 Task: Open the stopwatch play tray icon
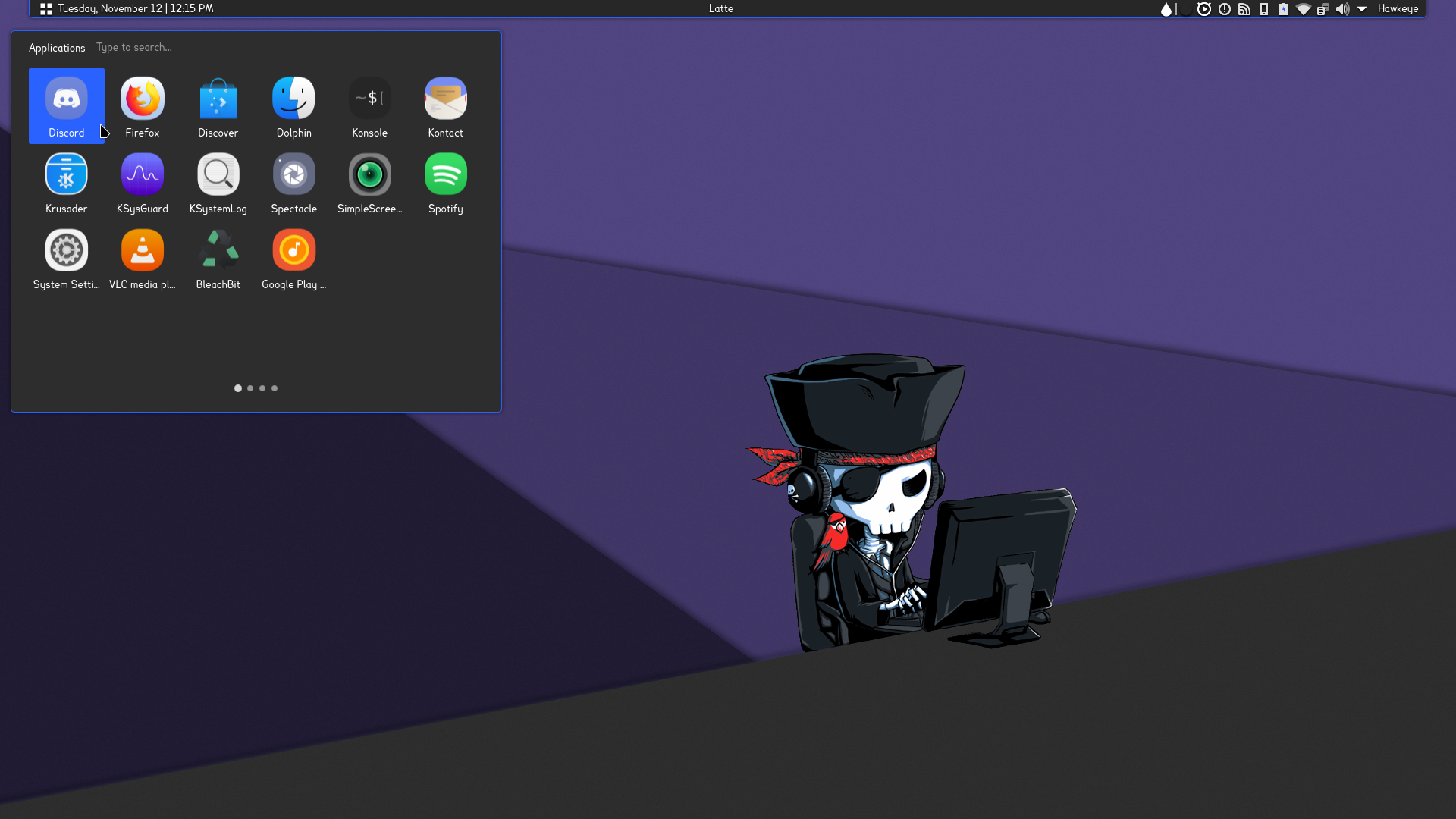1204,9
